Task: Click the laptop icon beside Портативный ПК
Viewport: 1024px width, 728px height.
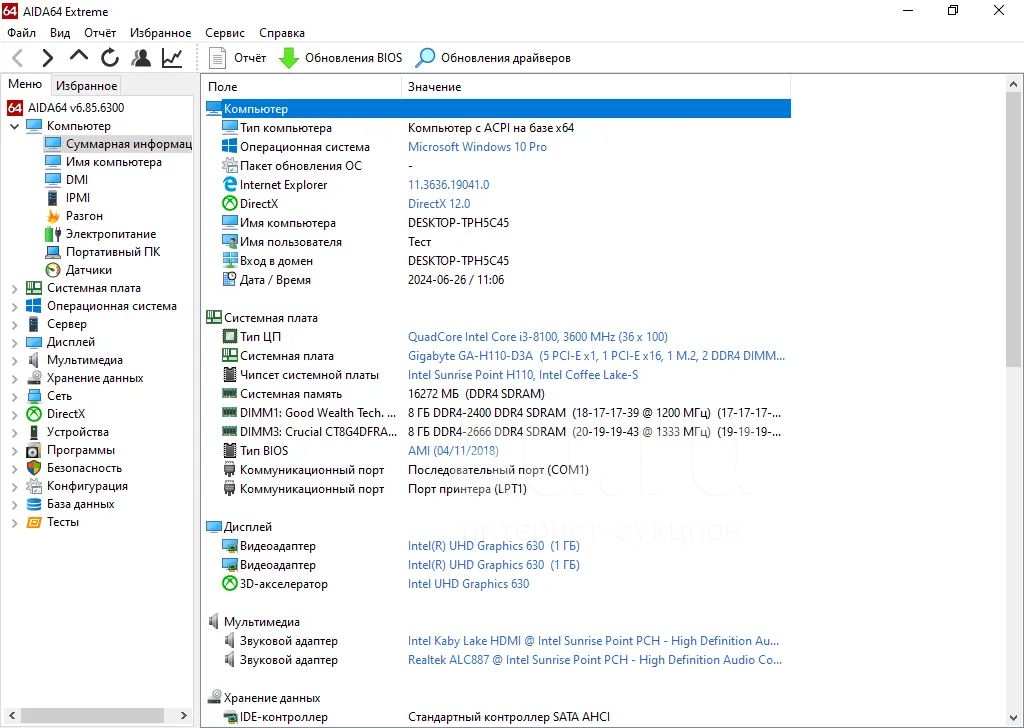Action: [x=53, y=252]
